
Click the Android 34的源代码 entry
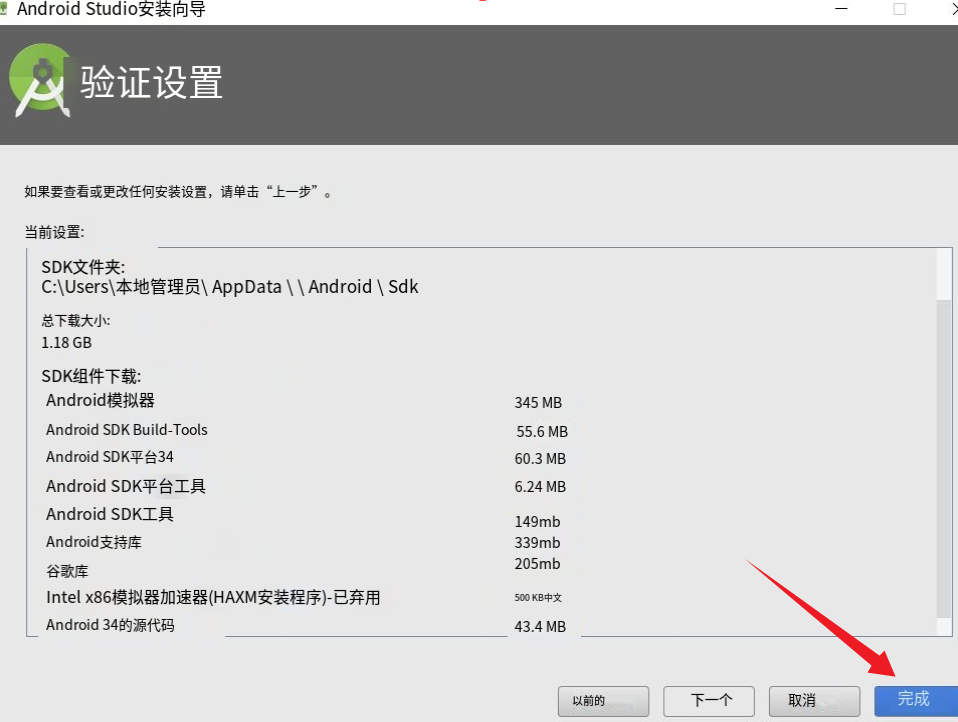click(x=110, y=625)
